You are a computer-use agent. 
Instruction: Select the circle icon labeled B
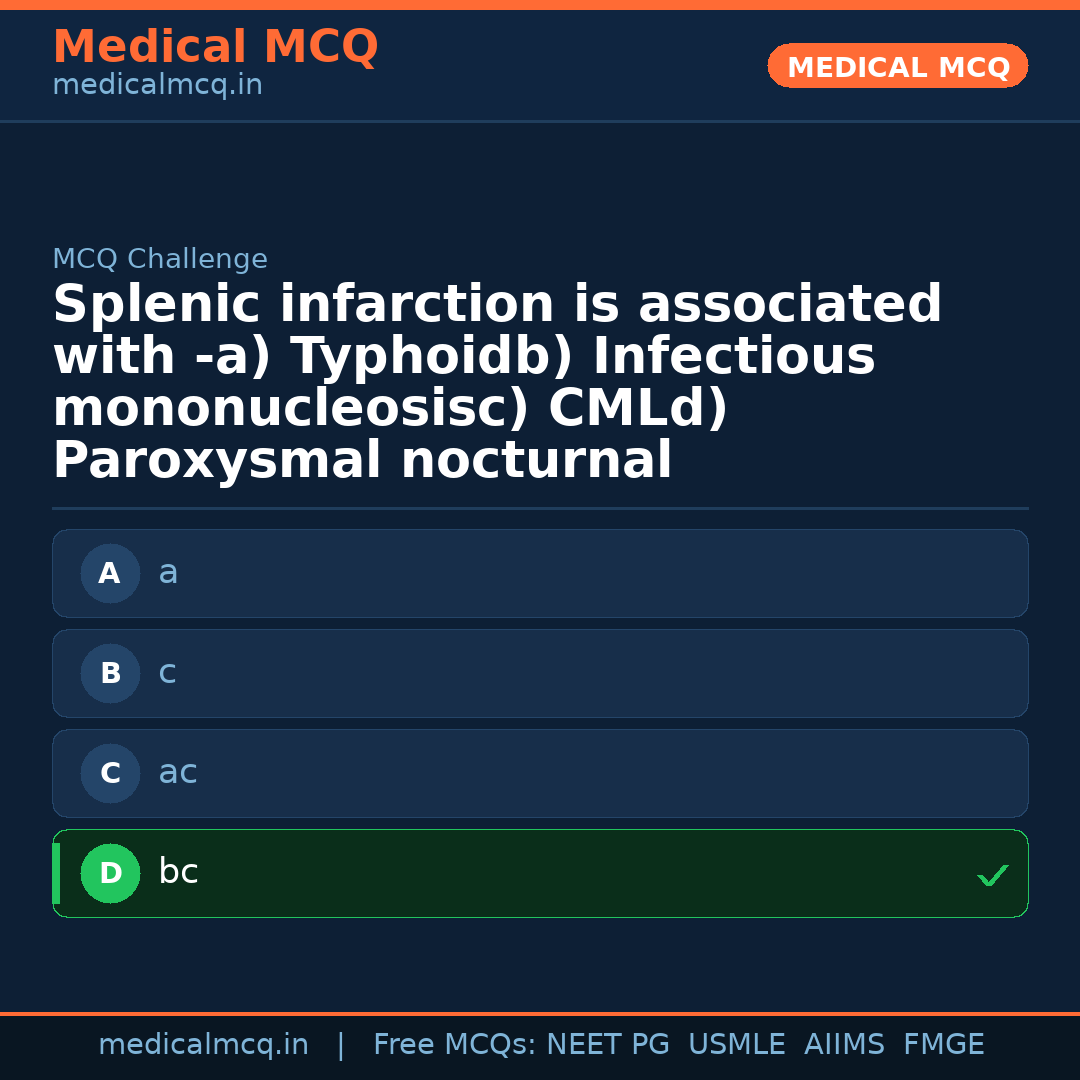point(110,674)
